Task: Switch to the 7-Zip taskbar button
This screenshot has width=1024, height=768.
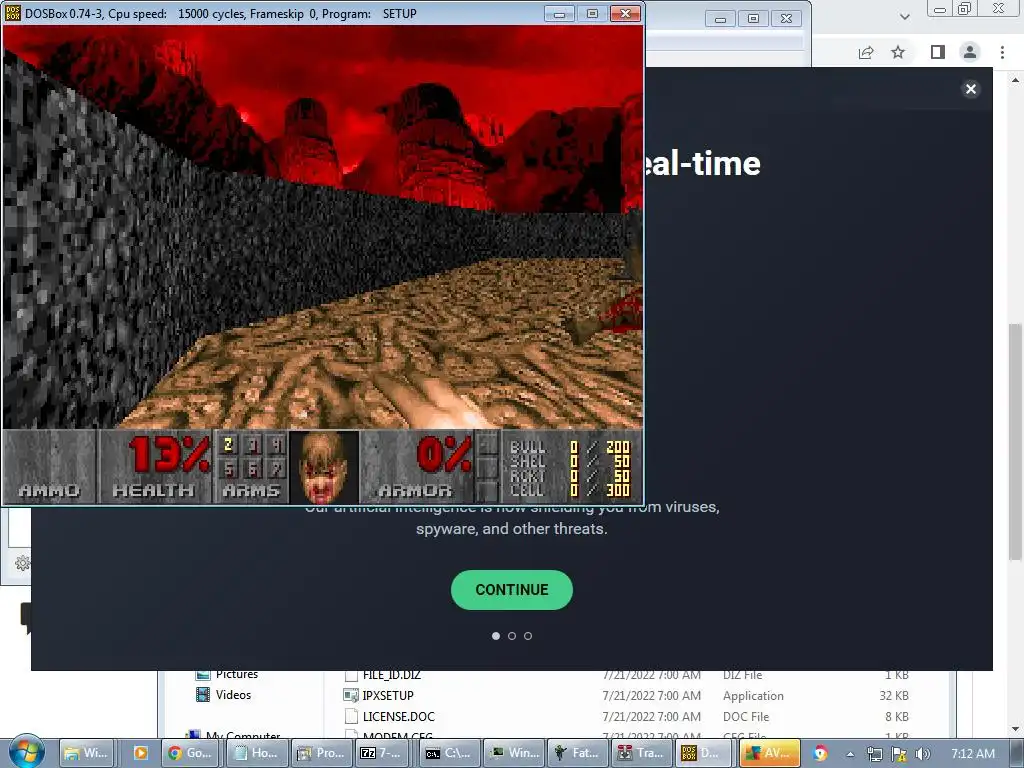Action: coord(381,753)
